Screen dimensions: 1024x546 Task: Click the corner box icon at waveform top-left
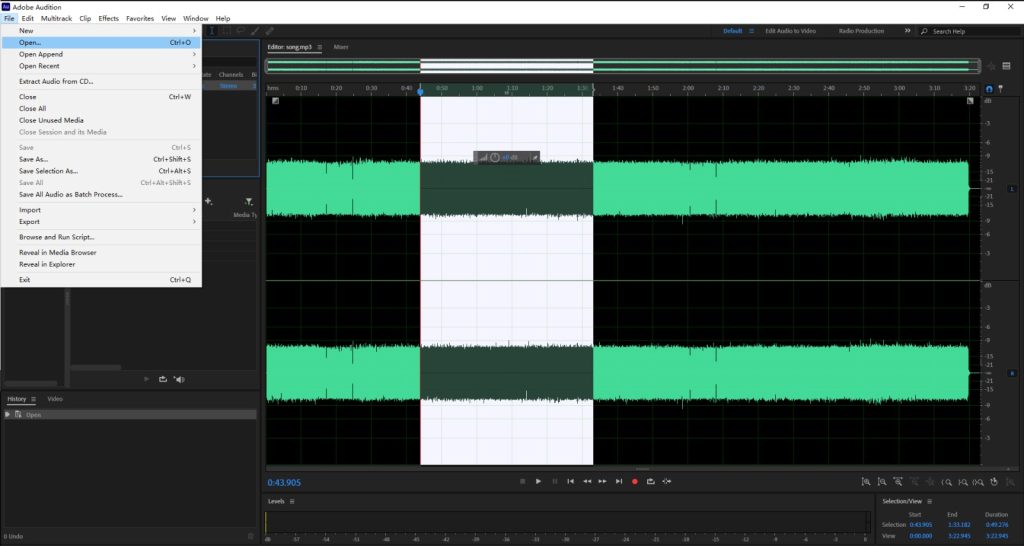click(276, 101)
